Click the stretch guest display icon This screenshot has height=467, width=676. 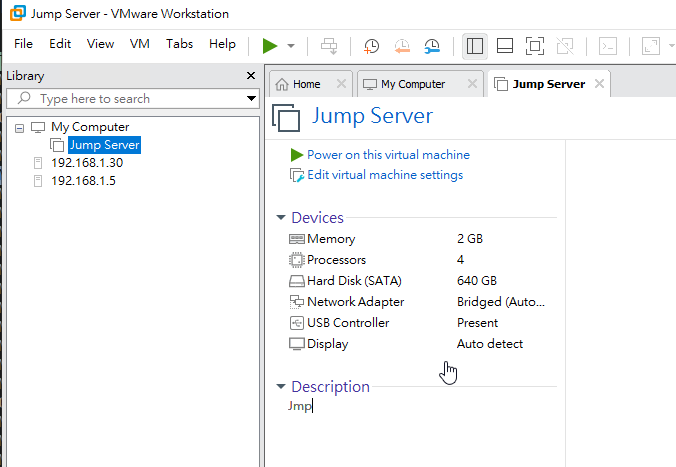coord(651,46)
